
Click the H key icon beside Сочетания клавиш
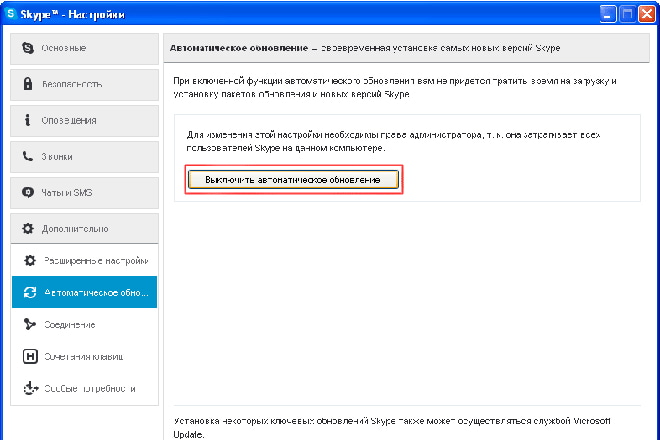click(29, 356)
